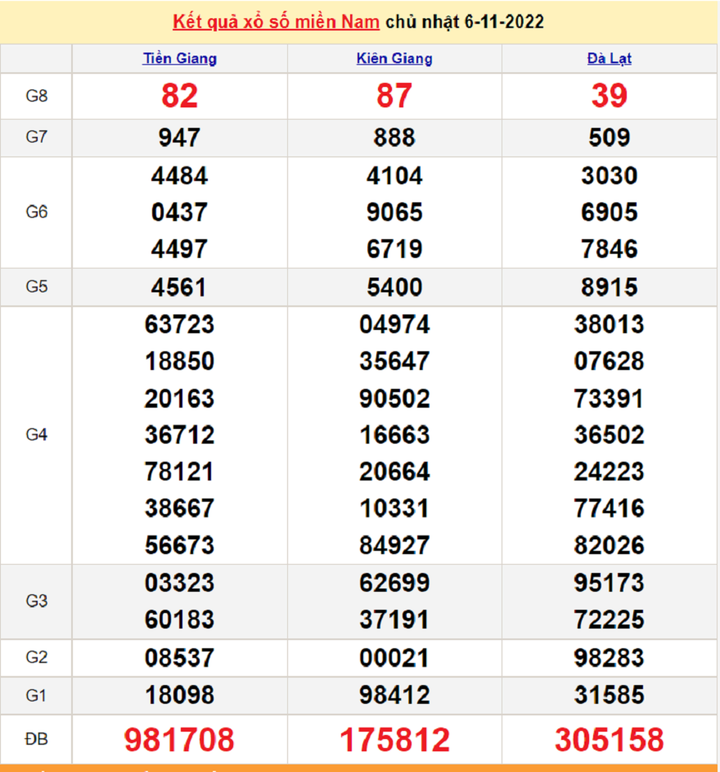Click the G7 prize row label
The image size is (720, 772).
pos(37,138)
